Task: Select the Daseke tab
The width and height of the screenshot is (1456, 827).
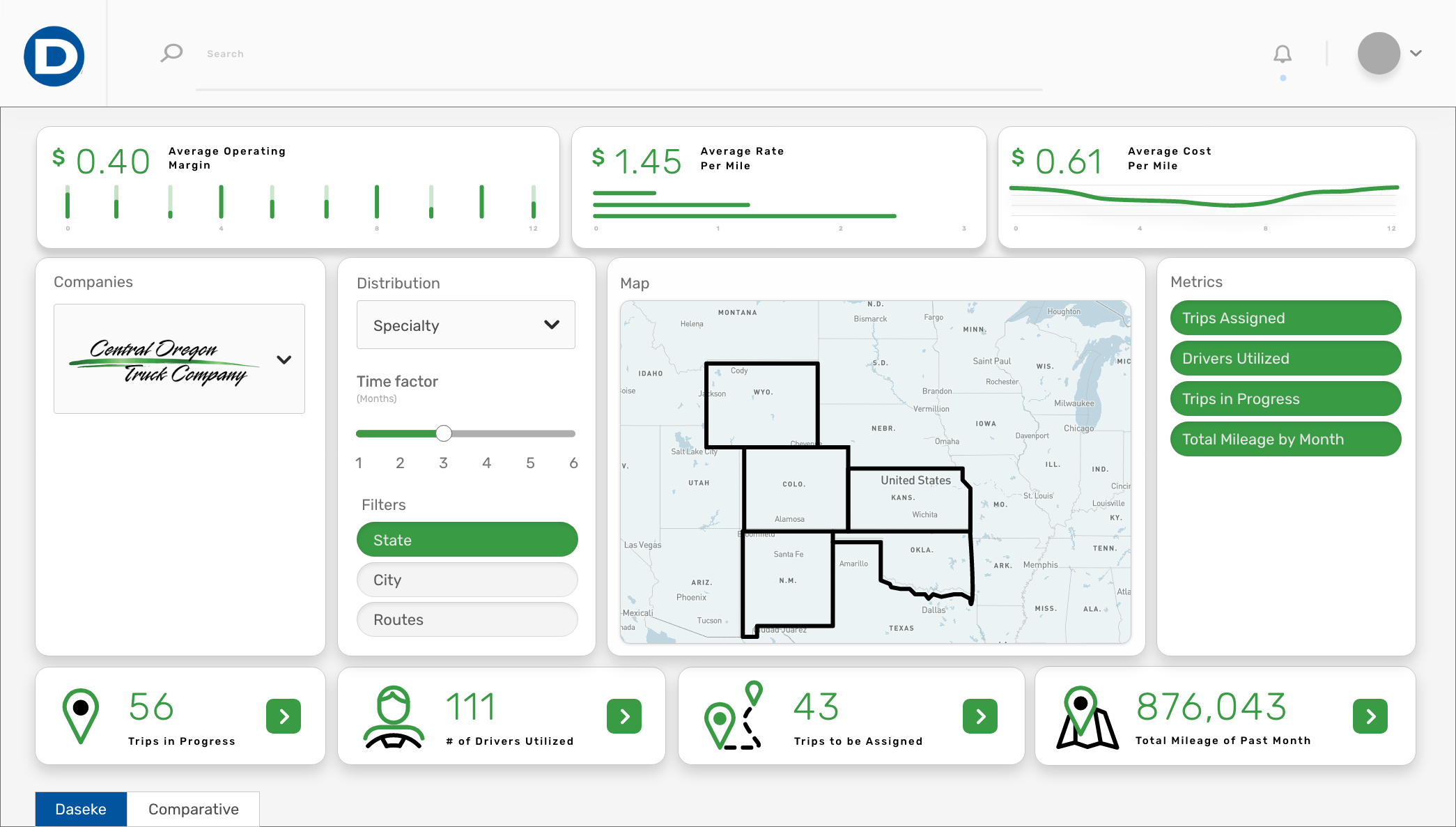Action: 81,809
